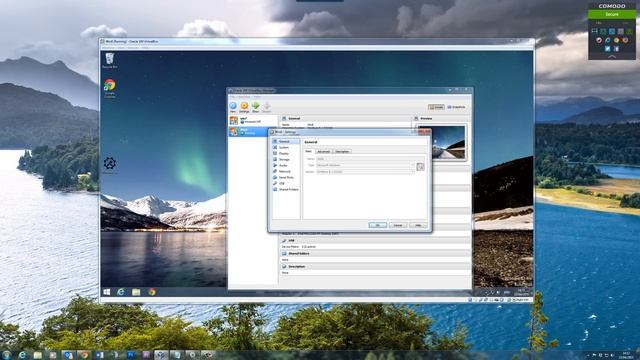Click the Discard toolbar icon

[x=267, y=107]
